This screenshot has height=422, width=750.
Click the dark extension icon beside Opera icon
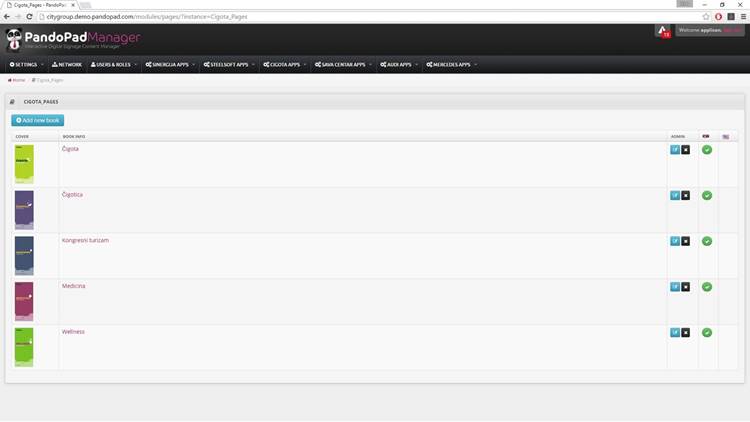point(731,17)
